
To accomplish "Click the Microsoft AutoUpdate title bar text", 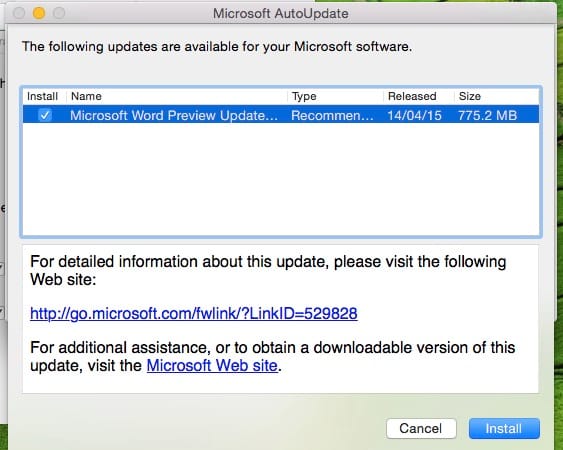I will click(281, 14).
